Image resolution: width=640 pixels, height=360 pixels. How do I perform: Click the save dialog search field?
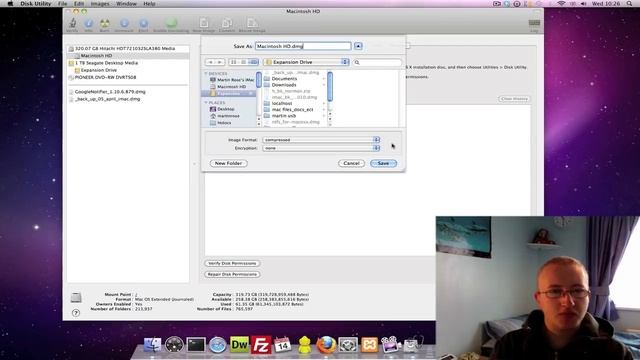click(377, 62)
